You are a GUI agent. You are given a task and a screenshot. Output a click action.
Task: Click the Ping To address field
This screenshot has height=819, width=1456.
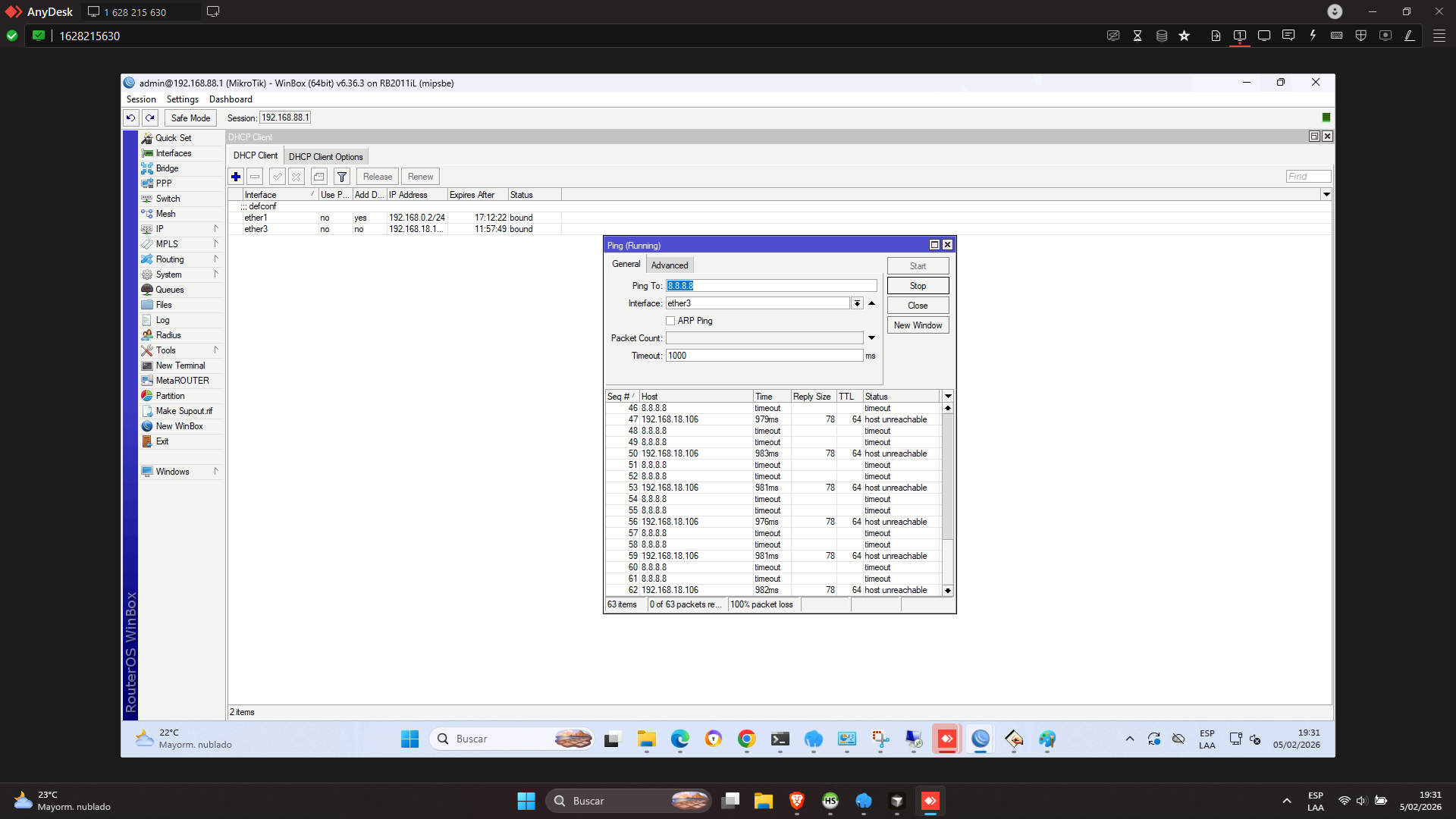click(x=770, y=286)
